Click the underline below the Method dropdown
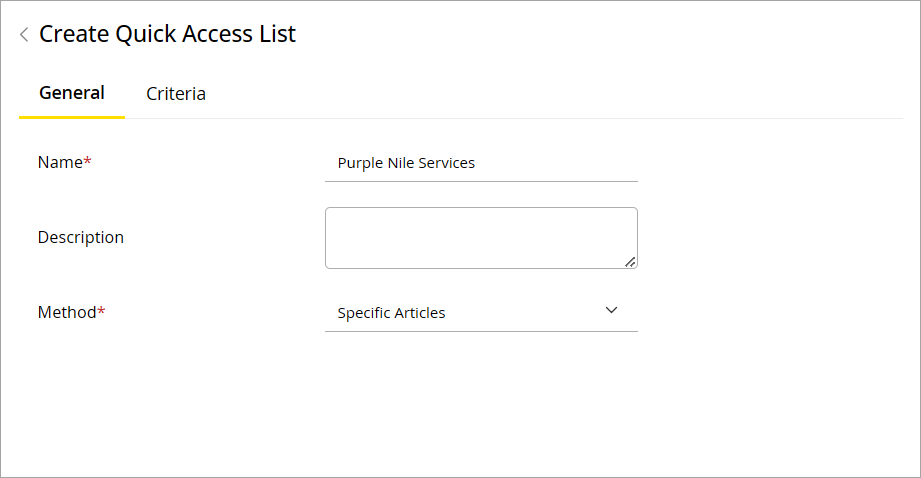This screenshot has width=921, height=478. [481, 331]
